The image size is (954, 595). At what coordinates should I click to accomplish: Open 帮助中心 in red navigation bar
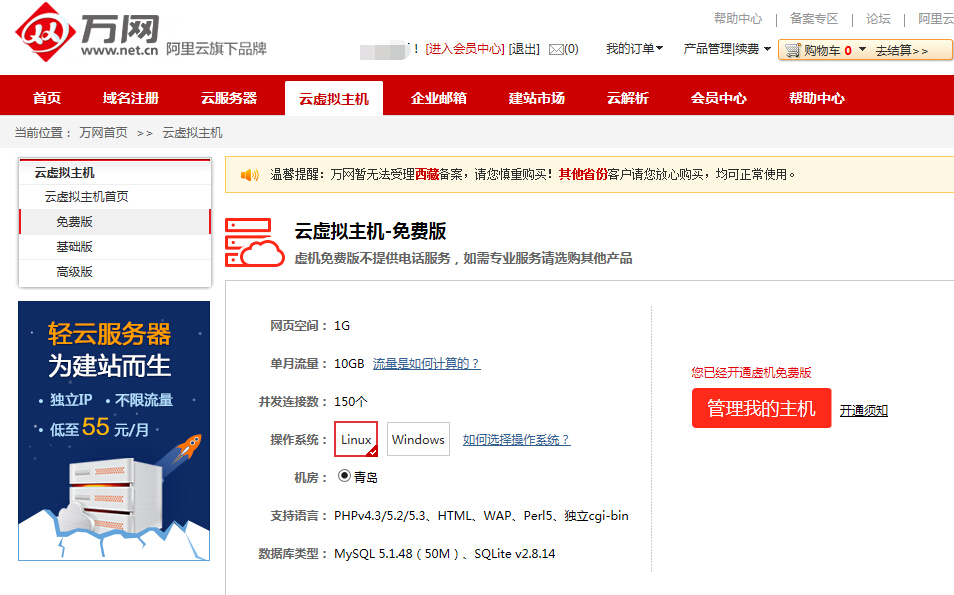(x=816, y=98)
